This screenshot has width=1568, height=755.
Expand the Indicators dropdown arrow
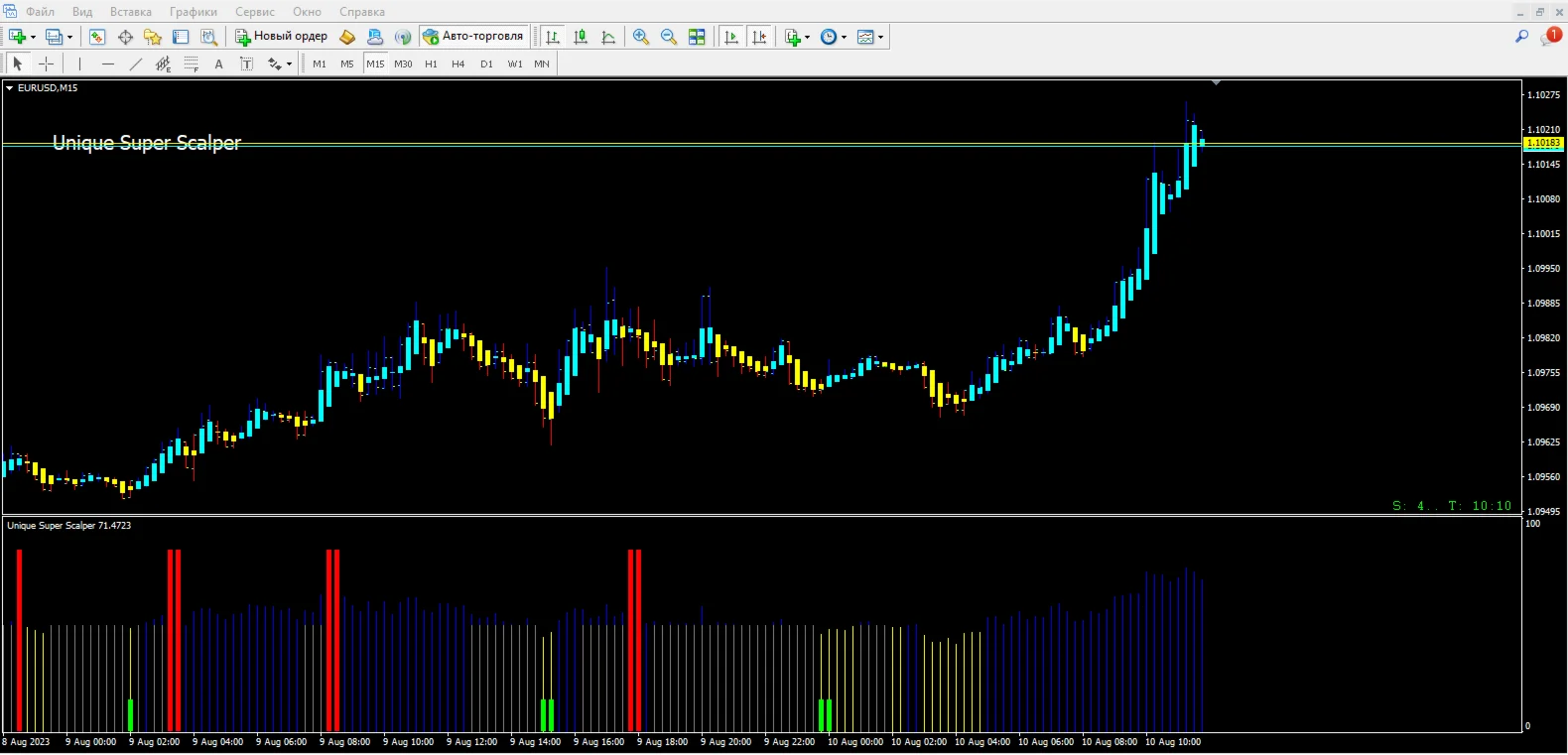pos(807,38)
